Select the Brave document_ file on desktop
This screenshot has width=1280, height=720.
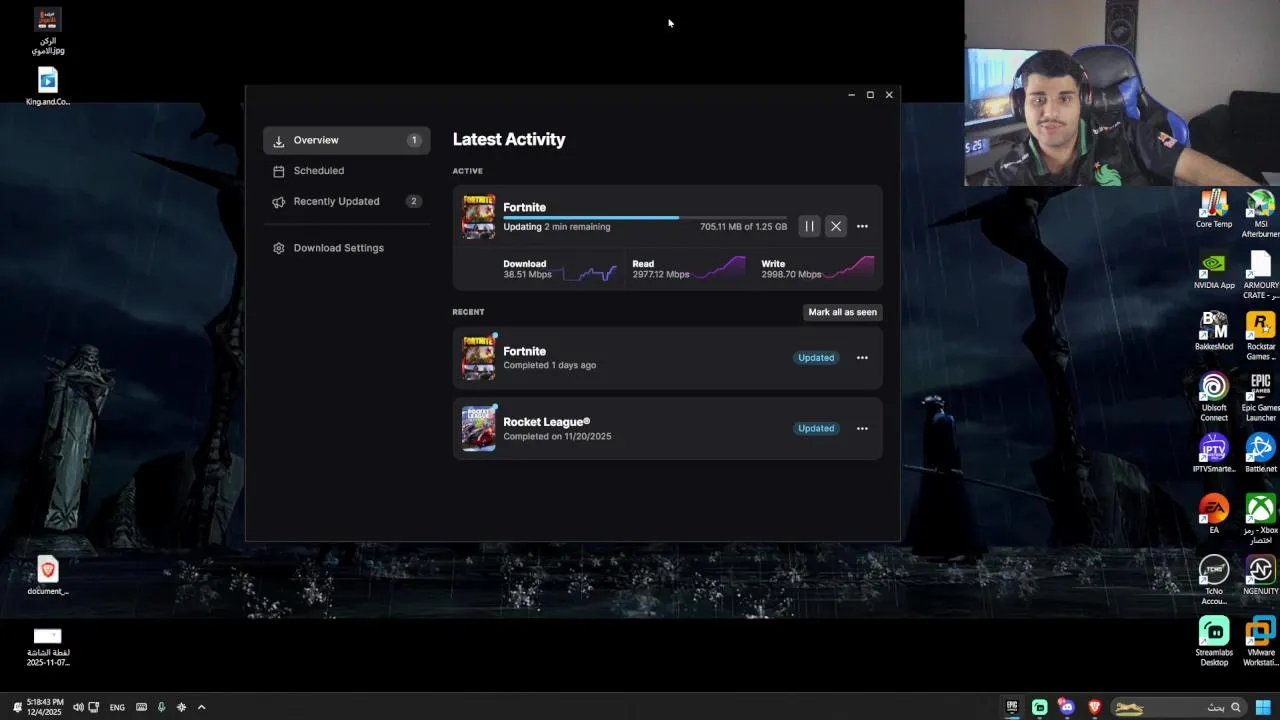48,576
